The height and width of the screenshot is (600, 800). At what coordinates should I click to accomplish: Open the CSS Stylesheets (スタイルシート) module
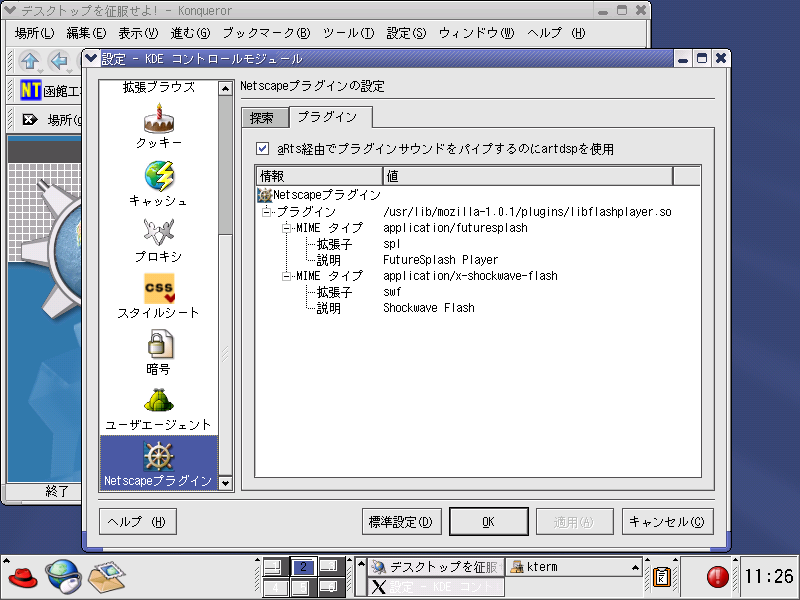pyautogui.click(x=159, y=296)
